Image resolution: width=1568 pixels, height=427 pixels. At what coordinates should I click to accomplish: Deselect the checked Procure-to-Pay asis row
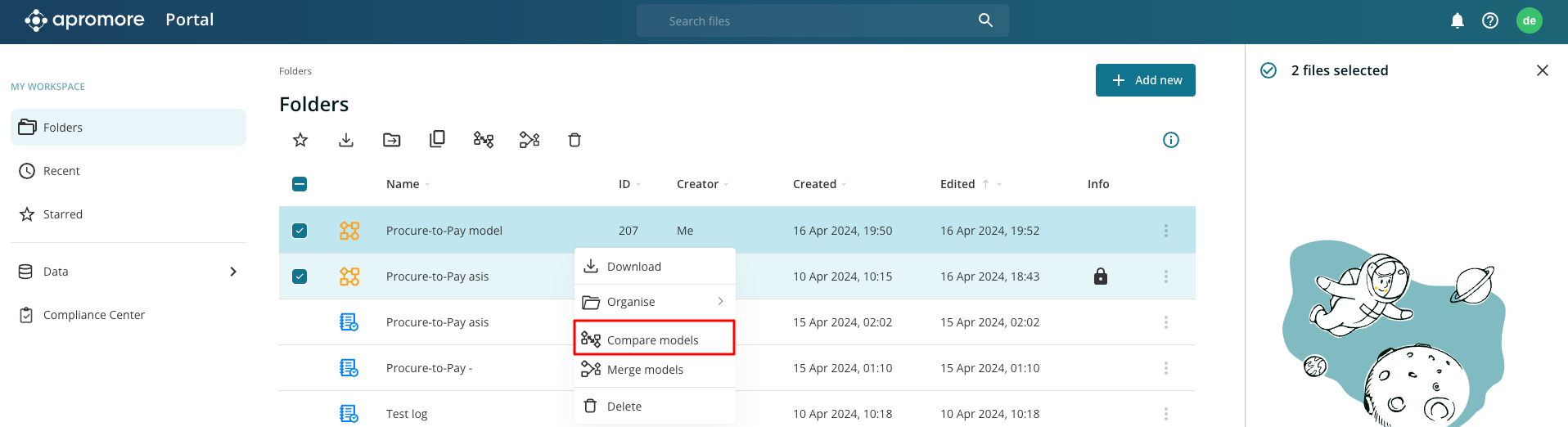point(300,276)
